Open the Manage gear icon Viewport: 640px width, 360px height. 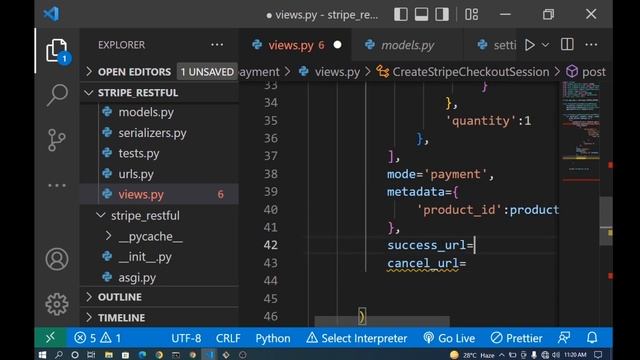[x=57, y=304]
